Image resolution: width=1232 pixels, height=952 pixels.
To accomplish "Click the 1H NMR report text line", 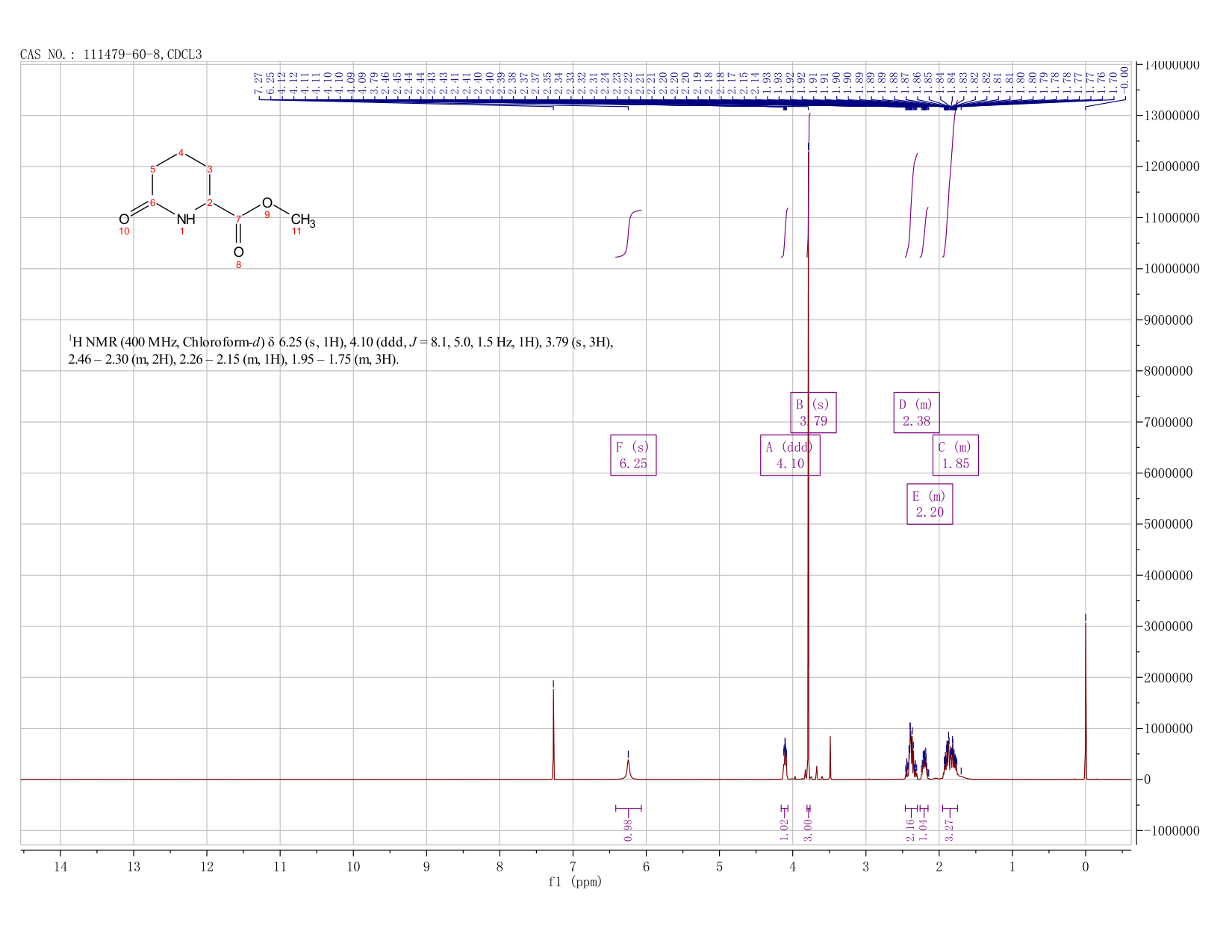I will tap(341, 351).
